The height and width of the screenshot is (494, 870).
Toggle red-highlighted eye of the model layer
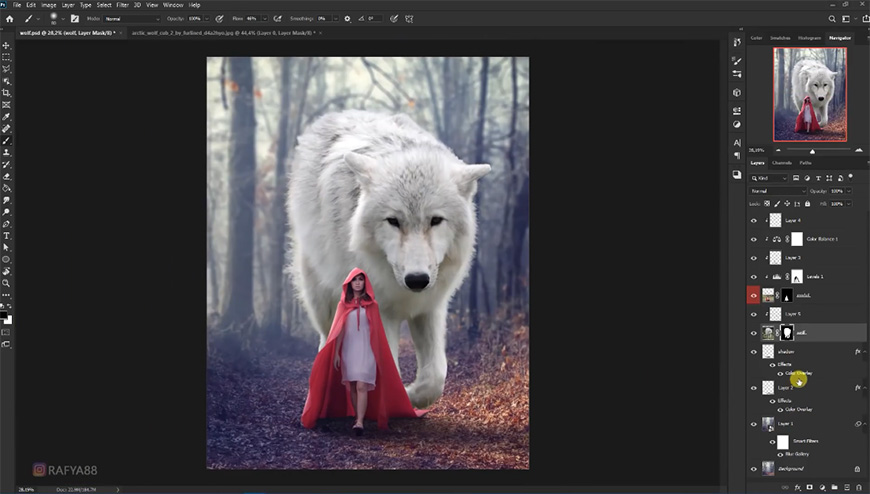[753, 295]
